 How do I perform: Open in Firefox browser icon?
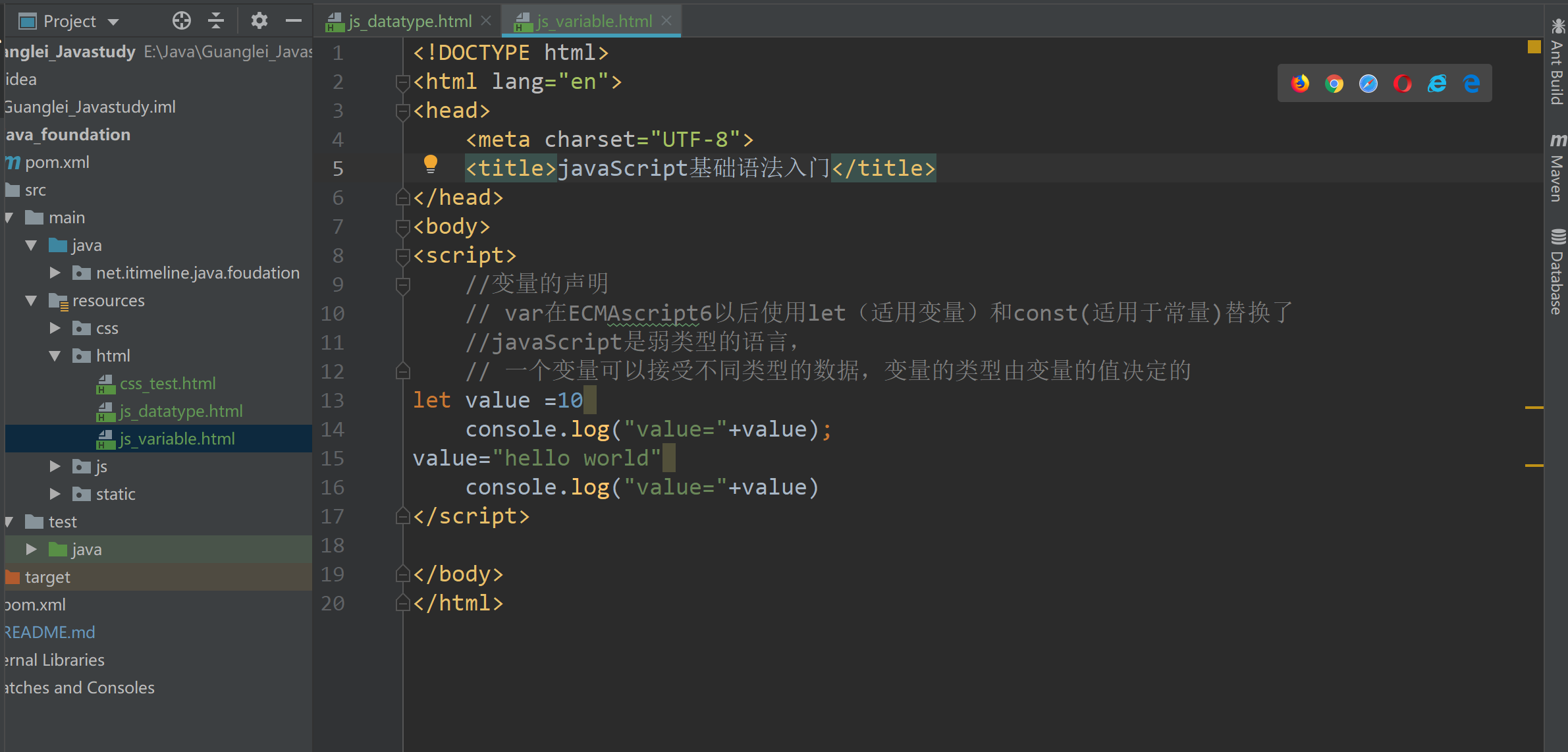pos(1300,84)
